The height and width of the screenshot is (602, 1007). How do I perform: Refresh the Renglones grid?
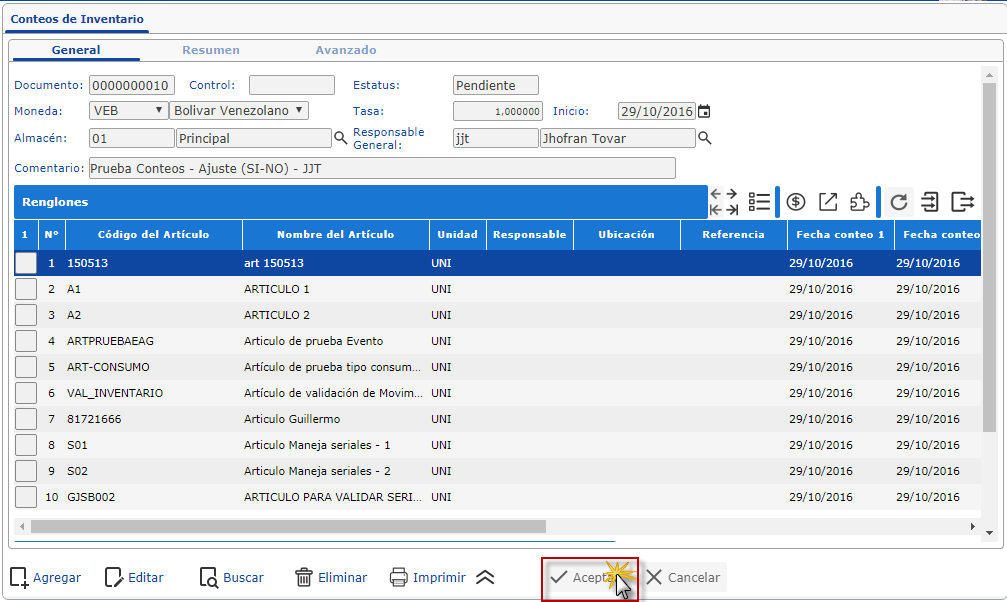coord(899,202)
